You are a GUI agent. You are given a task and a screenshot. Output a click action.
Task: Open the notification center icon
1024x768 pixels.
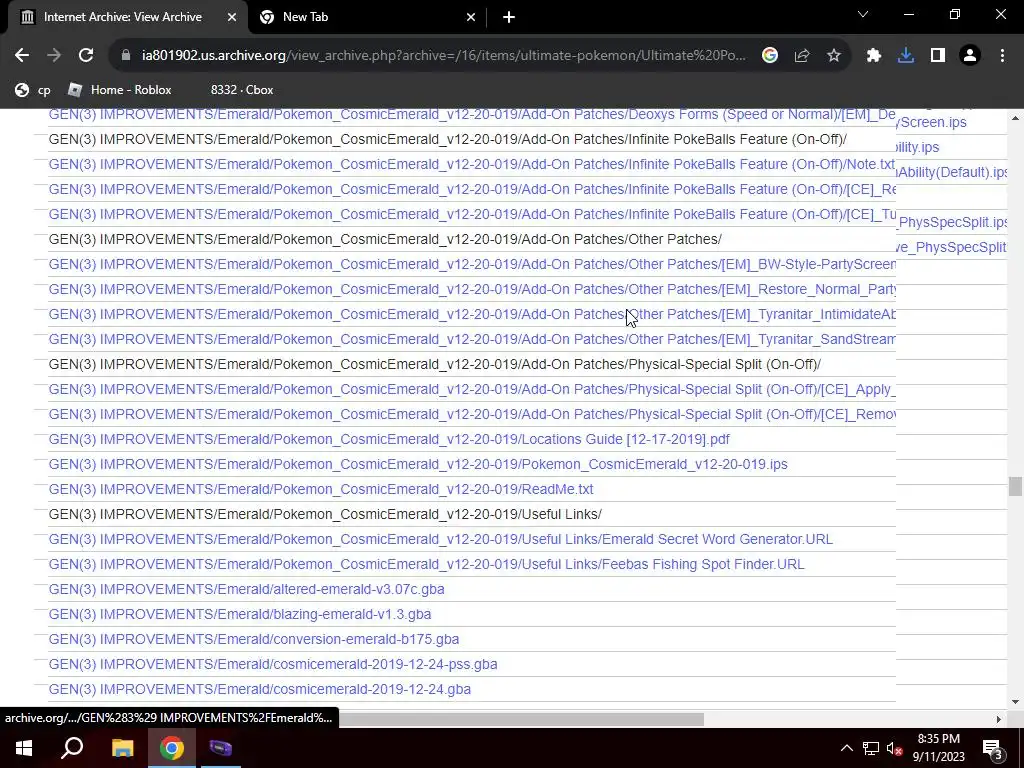(x=992, y=749)
